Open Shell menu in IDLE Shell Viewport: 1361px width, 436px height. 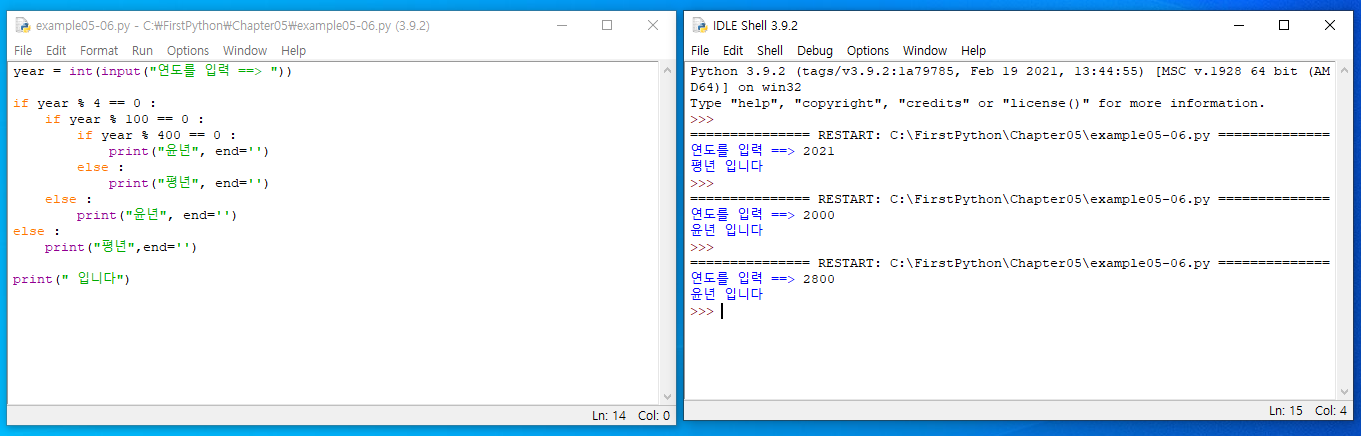click(x=770, y=51)
